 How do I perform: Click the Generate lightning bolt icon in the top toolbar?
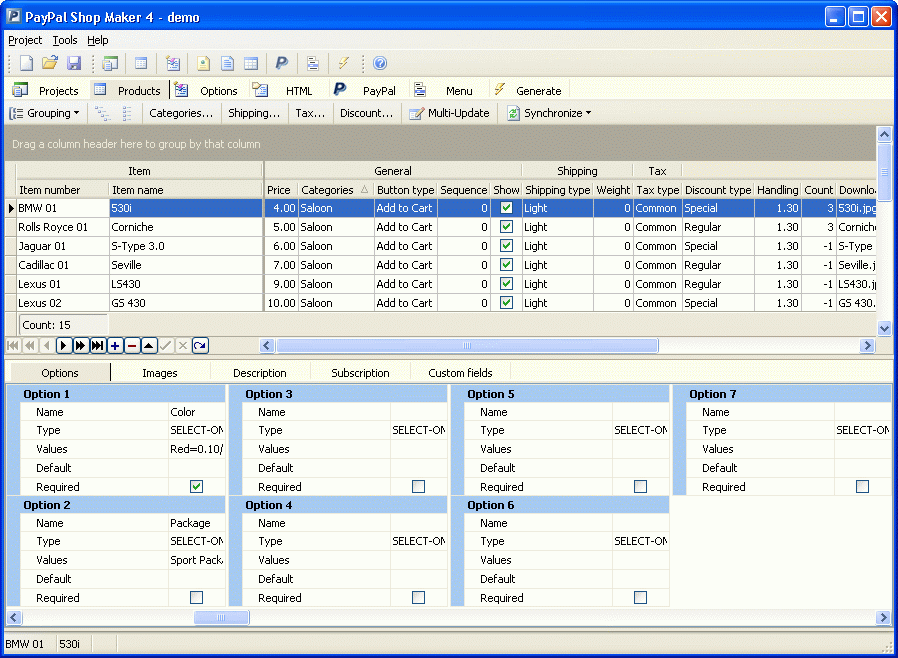click(x=343, y=63)
